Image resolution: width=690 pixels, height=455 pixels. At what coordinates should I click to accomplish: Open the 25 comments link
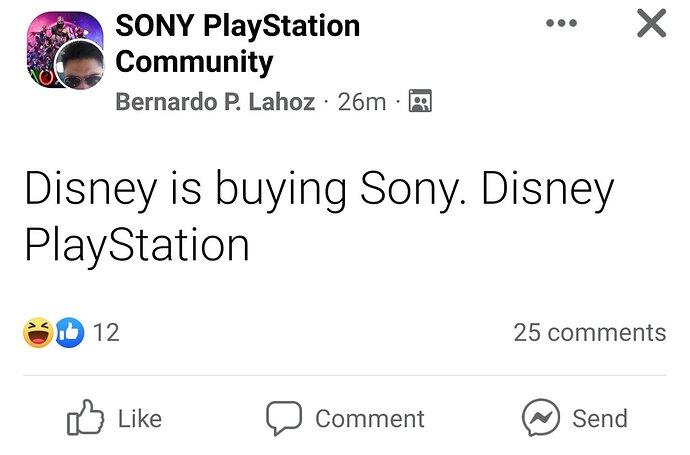pyautogui.click(x=589, y=332)
